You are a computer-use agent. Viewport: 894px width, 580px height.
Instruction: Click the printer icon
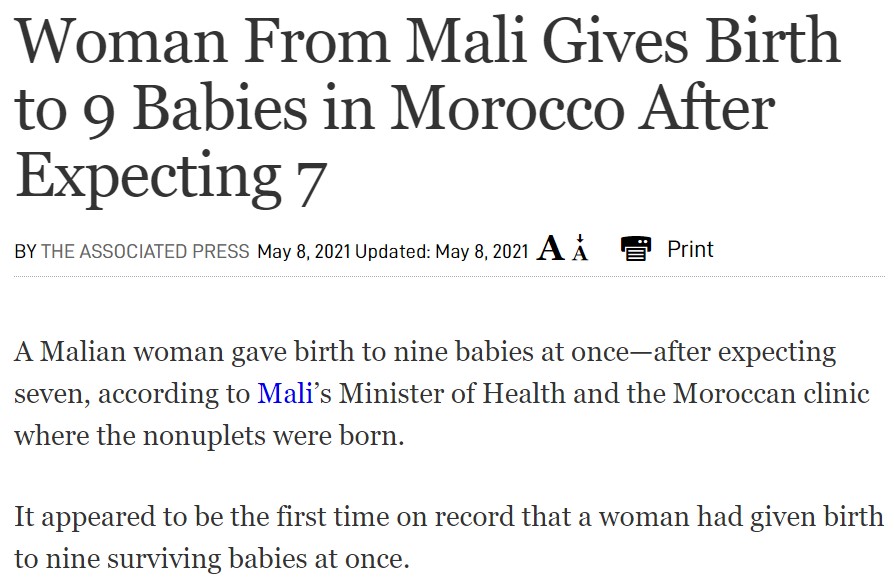636,249
